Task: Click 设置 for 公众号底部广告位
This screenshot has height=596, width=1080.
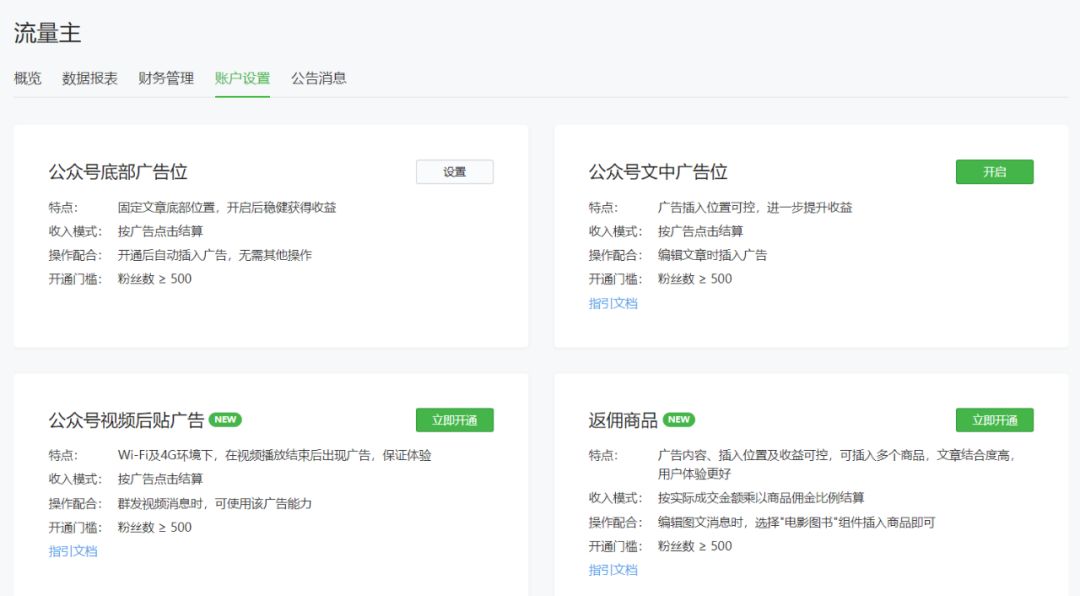Action: (454, 171)
